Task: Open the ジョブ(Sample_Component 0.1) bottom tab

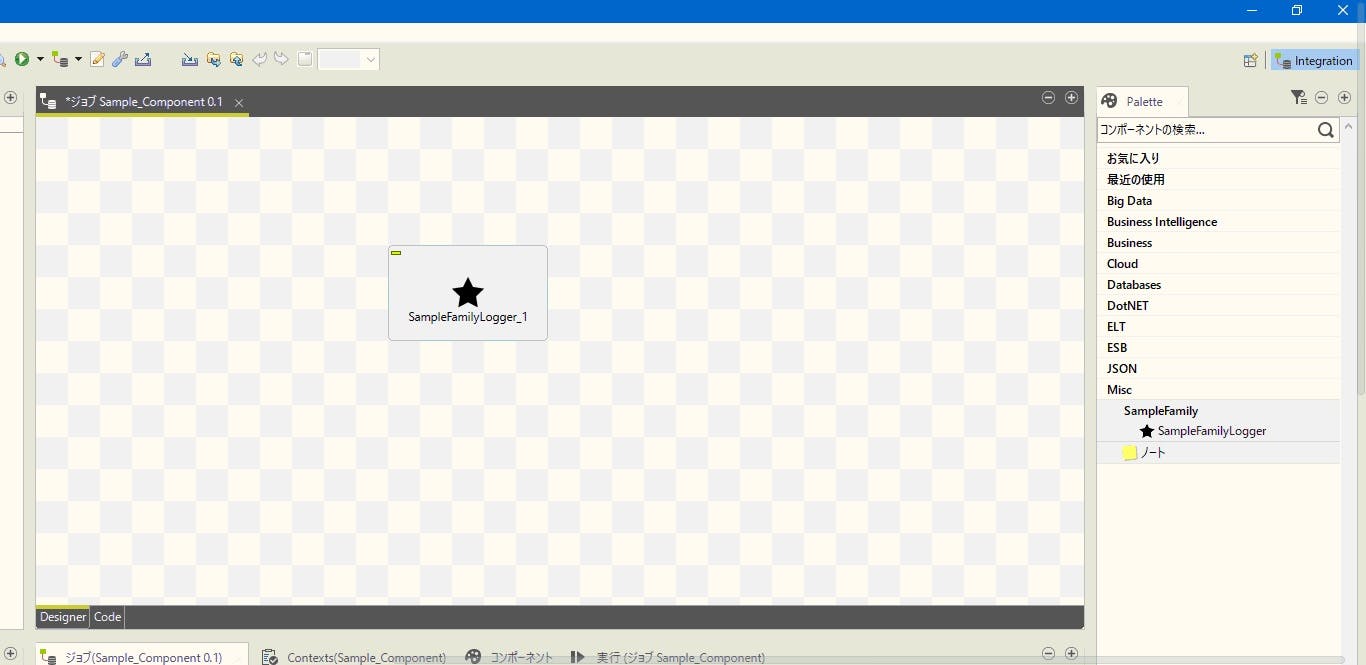Action: pos(142,657)
